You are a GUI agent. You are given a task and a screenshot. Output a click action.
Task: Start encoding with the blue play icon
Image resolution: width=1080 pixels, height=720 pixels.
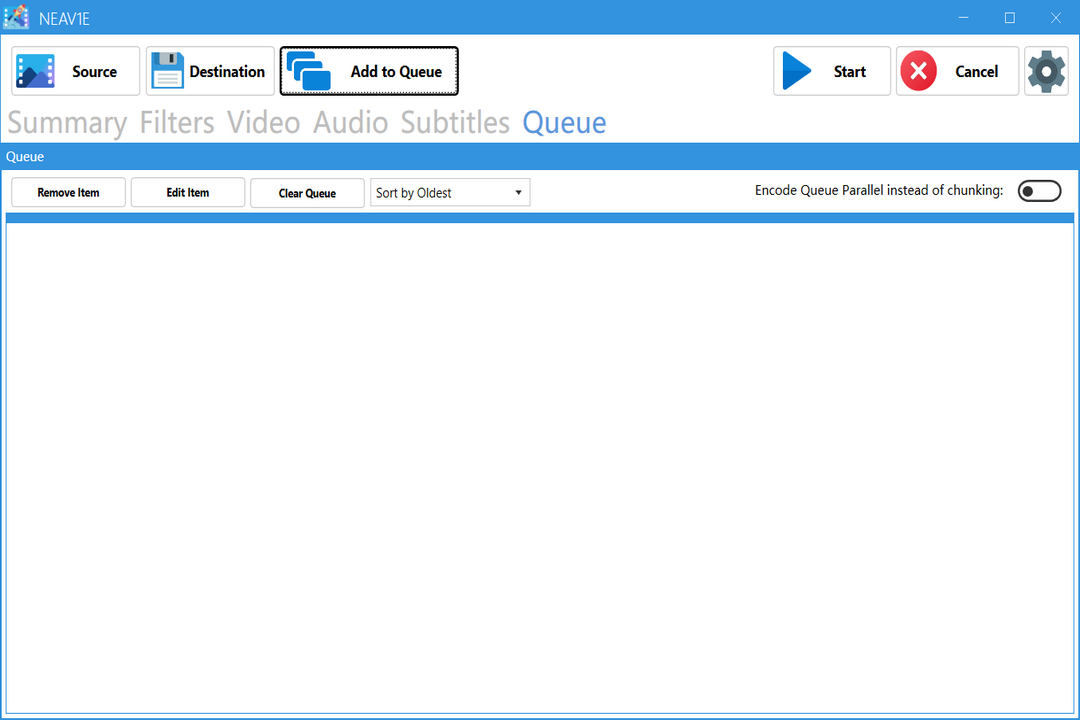(x=797, y=71)
